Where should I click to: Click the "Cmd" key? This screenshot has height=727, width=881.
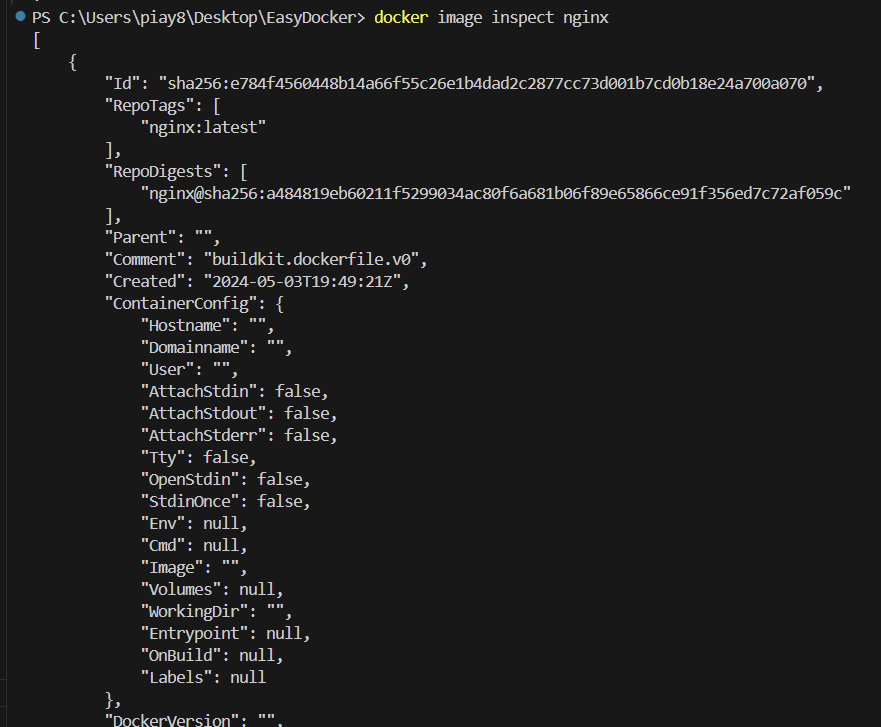163,546
